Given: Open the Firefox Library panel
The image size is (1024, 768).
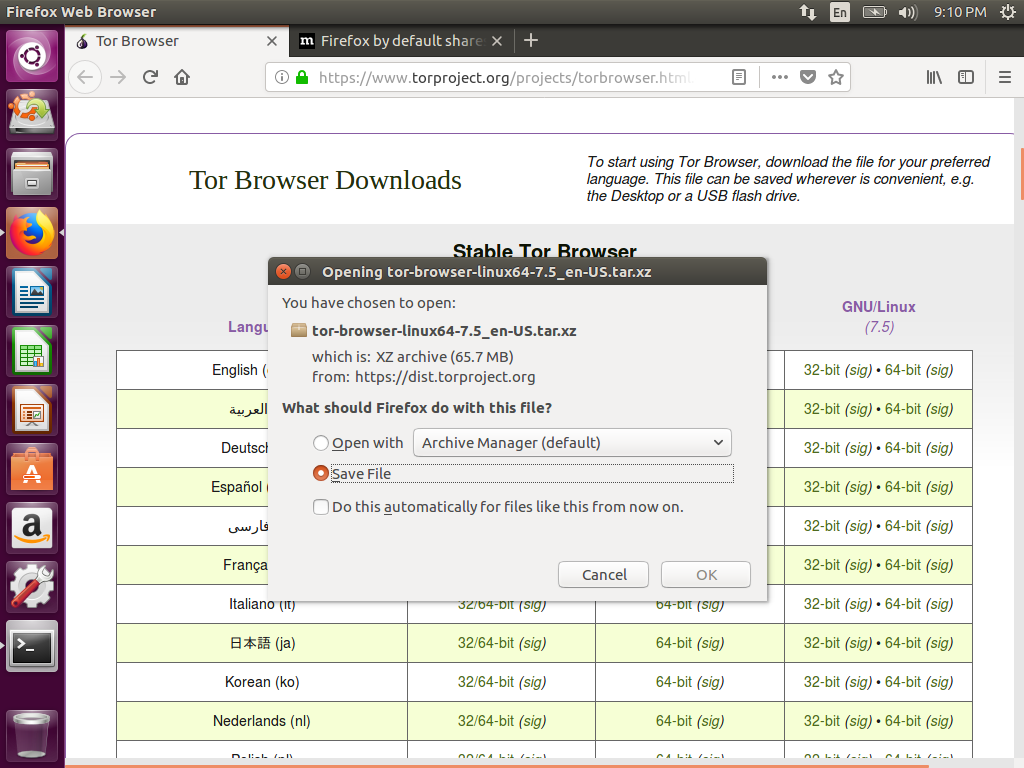Looking at the screenshot, I should coord(933,77).
